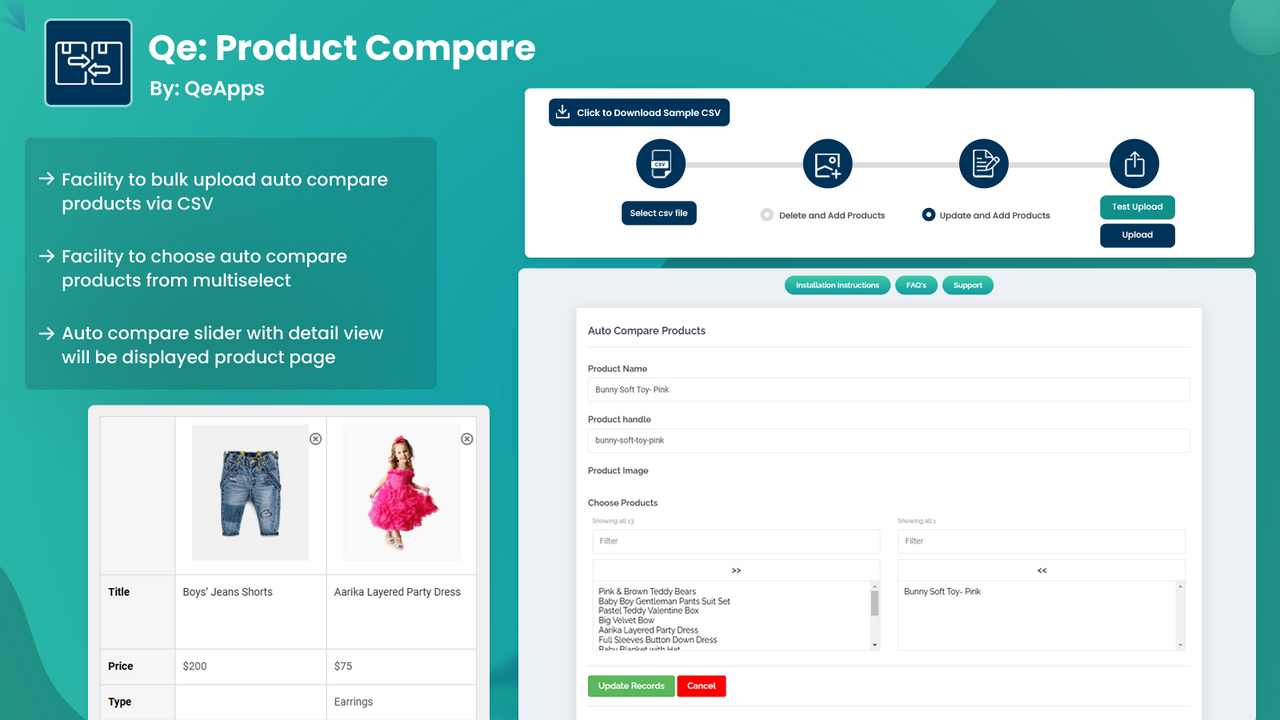Move all products left with << button
Image resolution: width=1280 pixels, height=720 pixels.
1041,570
